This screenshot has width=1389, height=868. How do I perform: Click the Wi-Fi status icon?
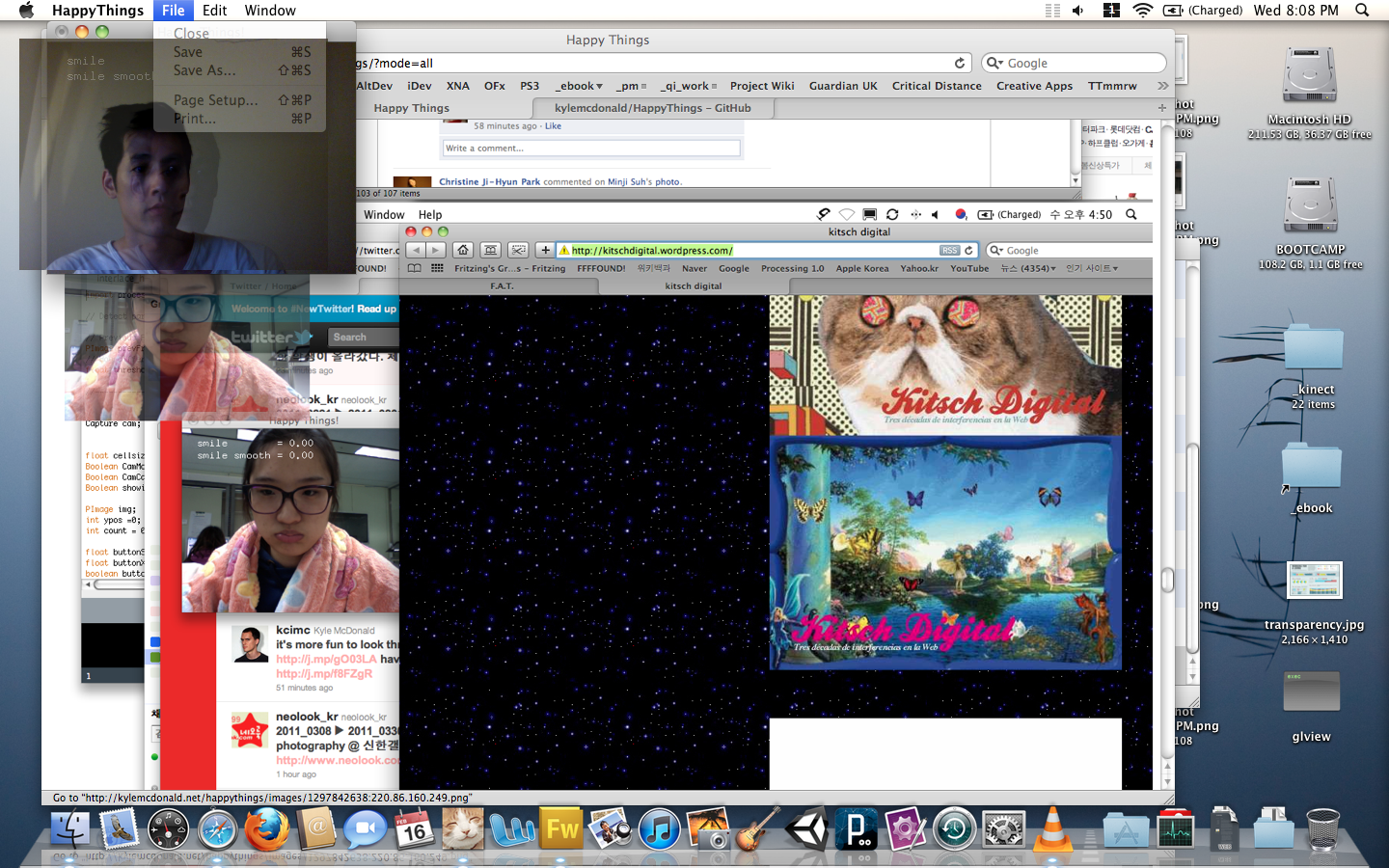(x=1142, y=11)
